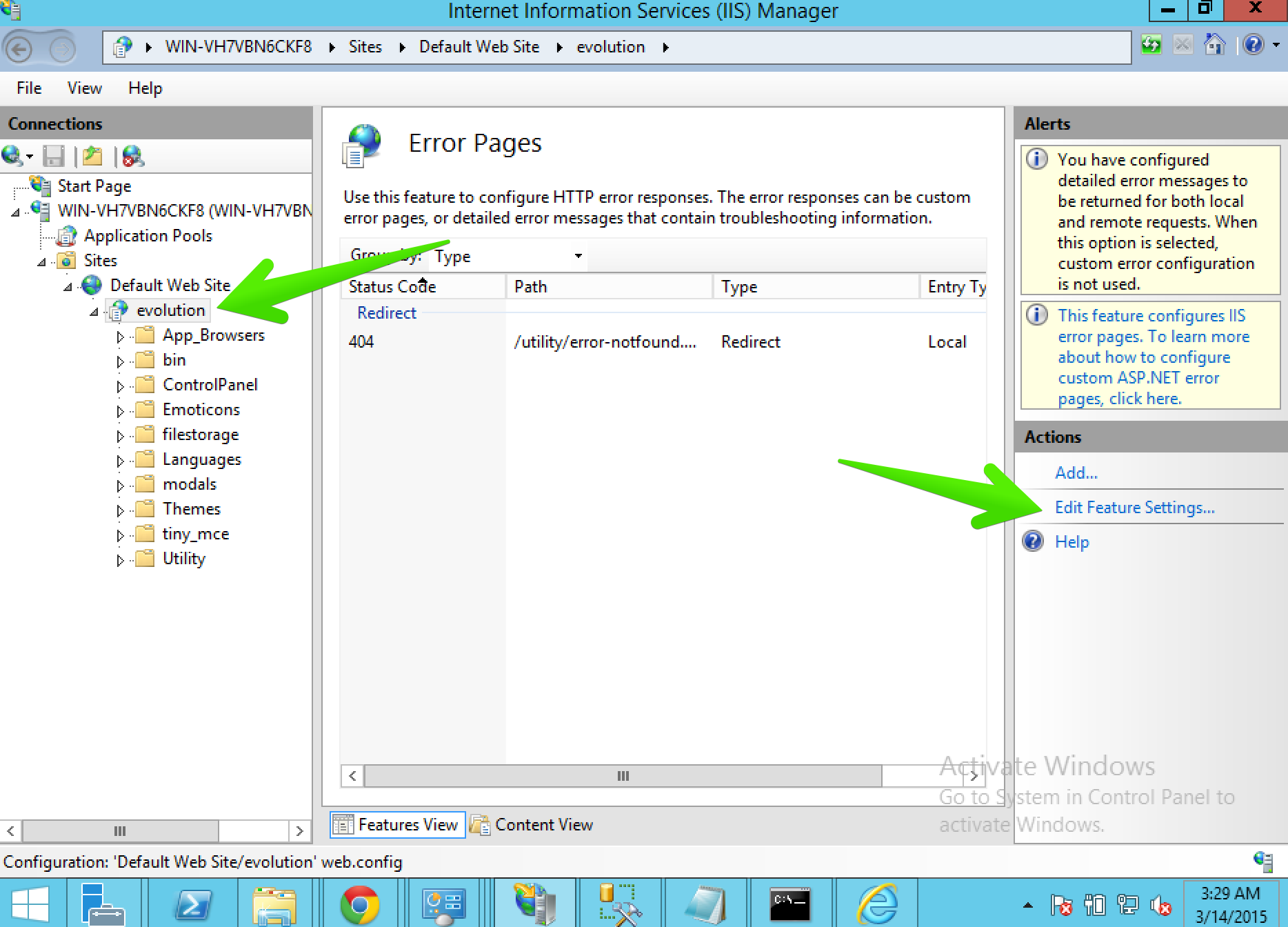Collapse the Redirect group header

(386, 312)
